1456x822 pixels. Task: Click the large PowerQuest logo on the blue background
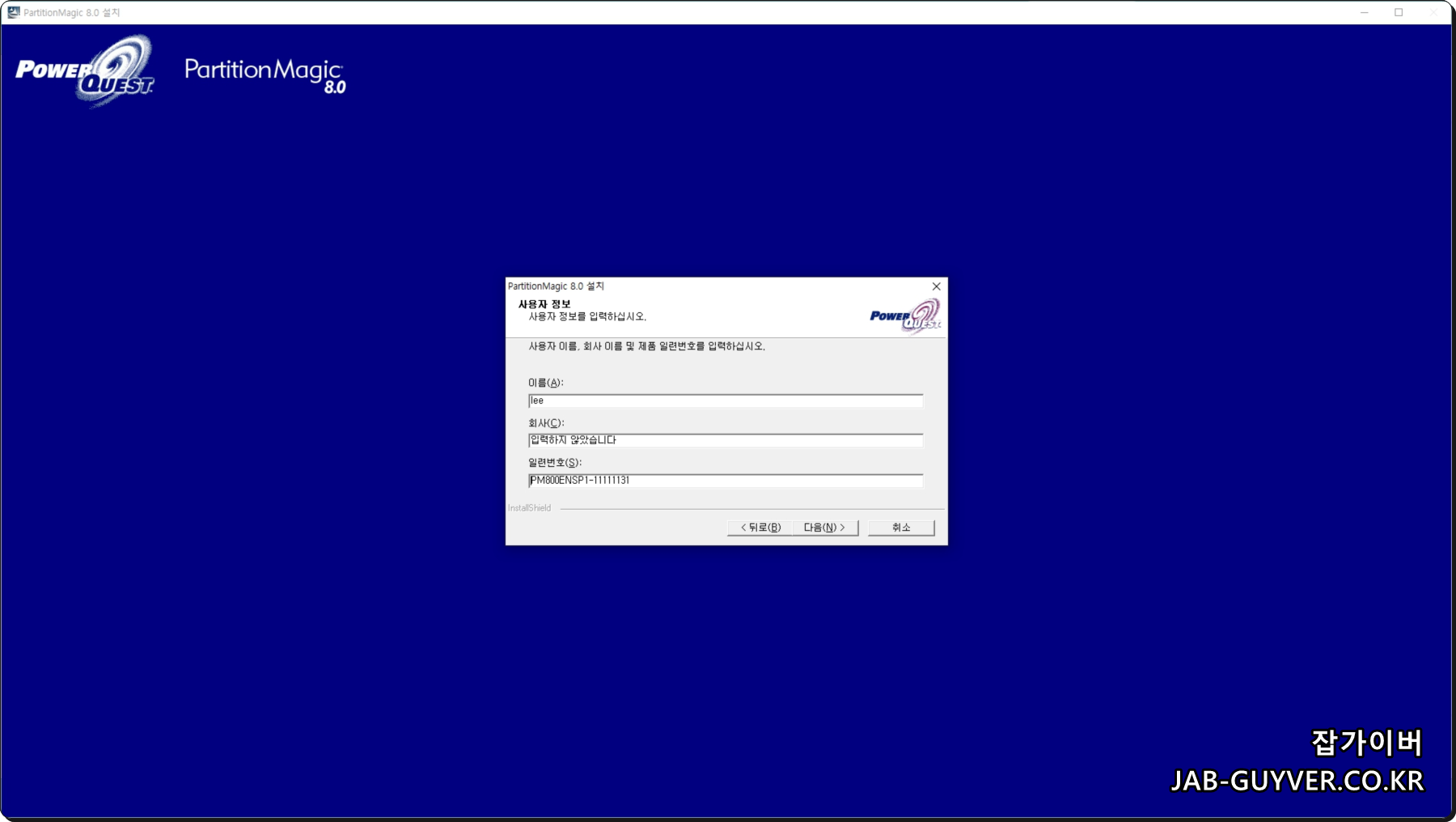[x=85, y=71]
